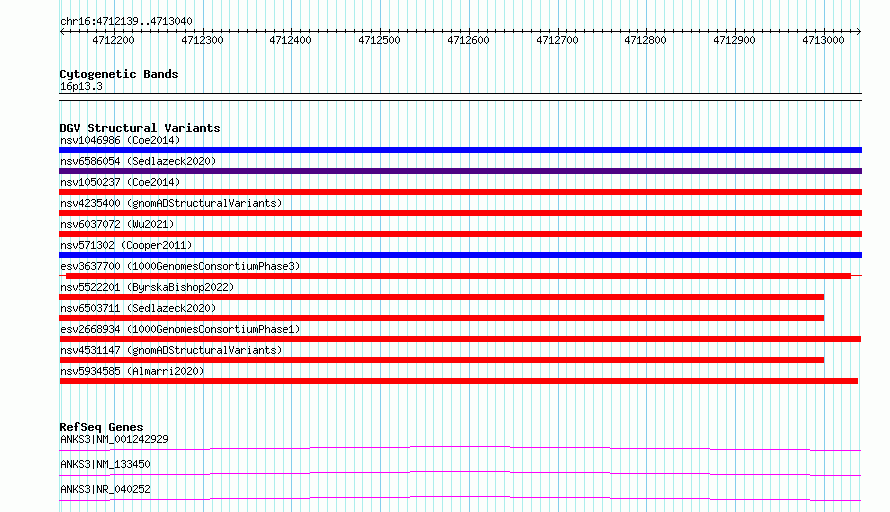Click esv2668934 (1000GenomesConsortiumPhase1) label
The height and width of the screenshot is (512, 890).
180,329
